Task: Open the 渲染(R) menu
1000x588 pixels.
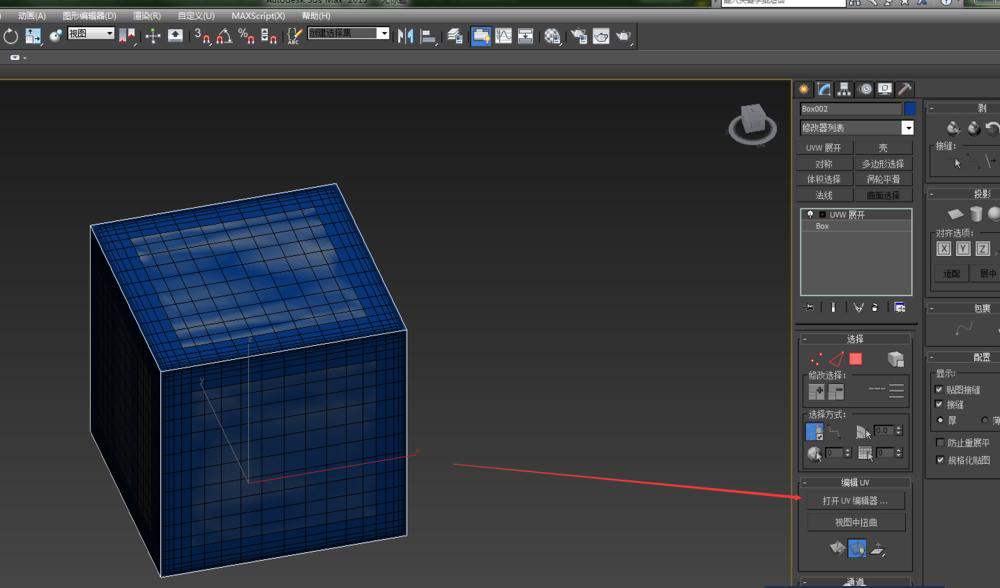Action: point(144,15)
